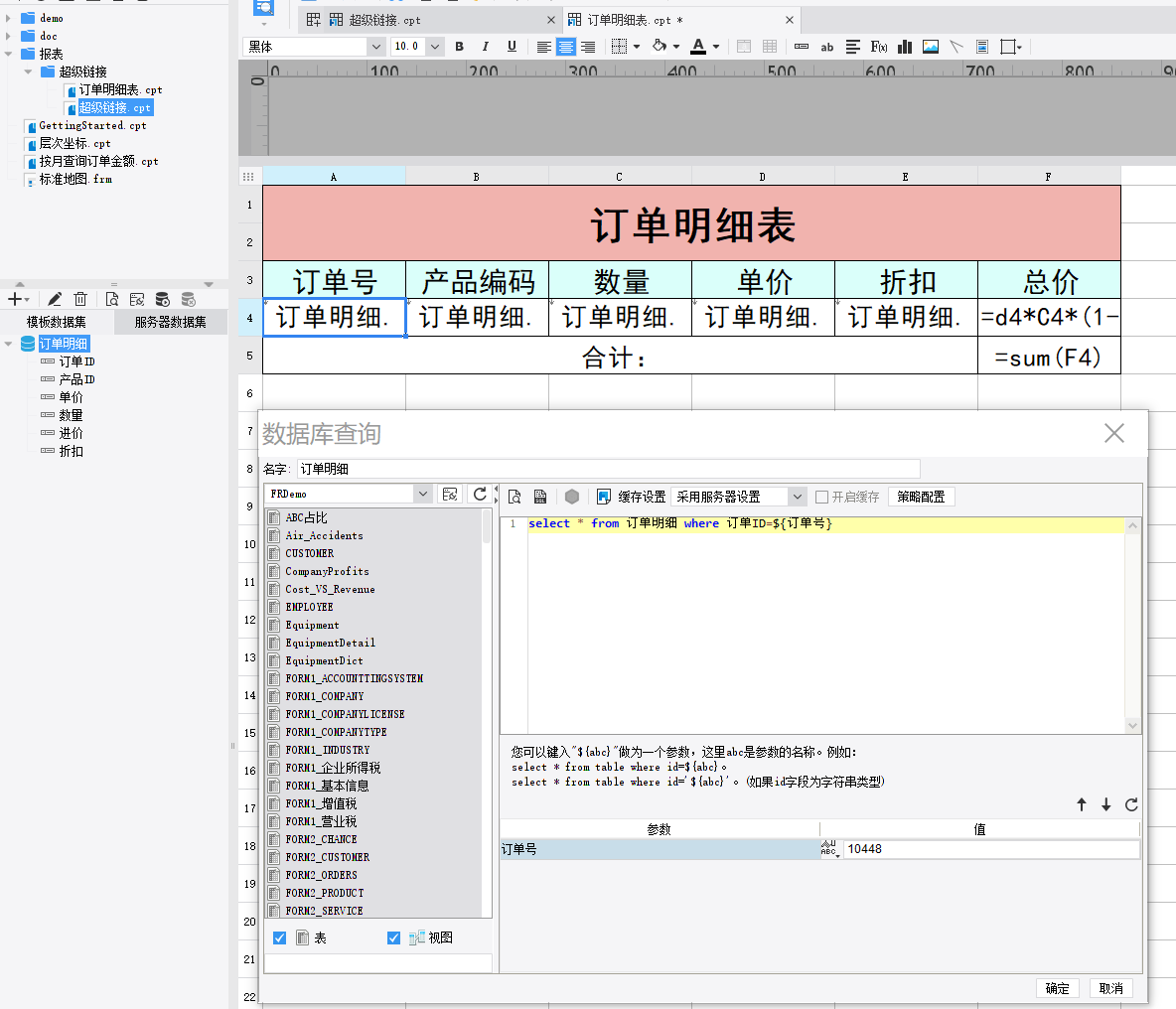Select the 订单明细表.cpt file in the tree
The image size is (1176, 1009).
coord(120,90)
